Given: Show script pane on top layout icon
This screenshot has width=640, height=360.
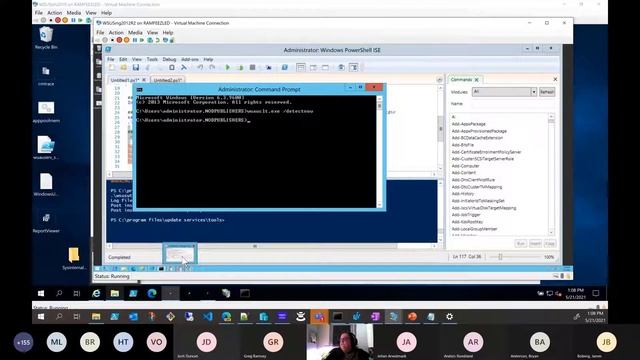Looking at the screenshot, I should coord(301,67).
